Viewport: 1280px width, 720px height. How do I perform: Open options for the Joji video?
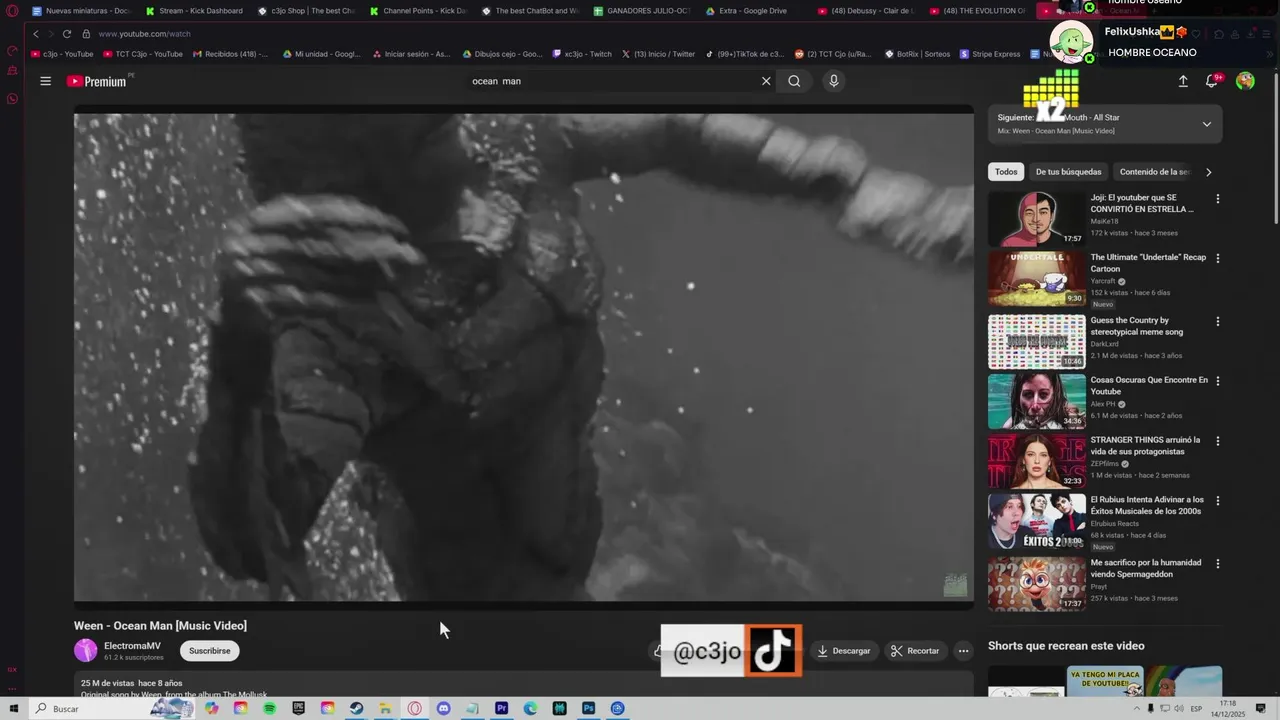click(x=1217, y=199)
